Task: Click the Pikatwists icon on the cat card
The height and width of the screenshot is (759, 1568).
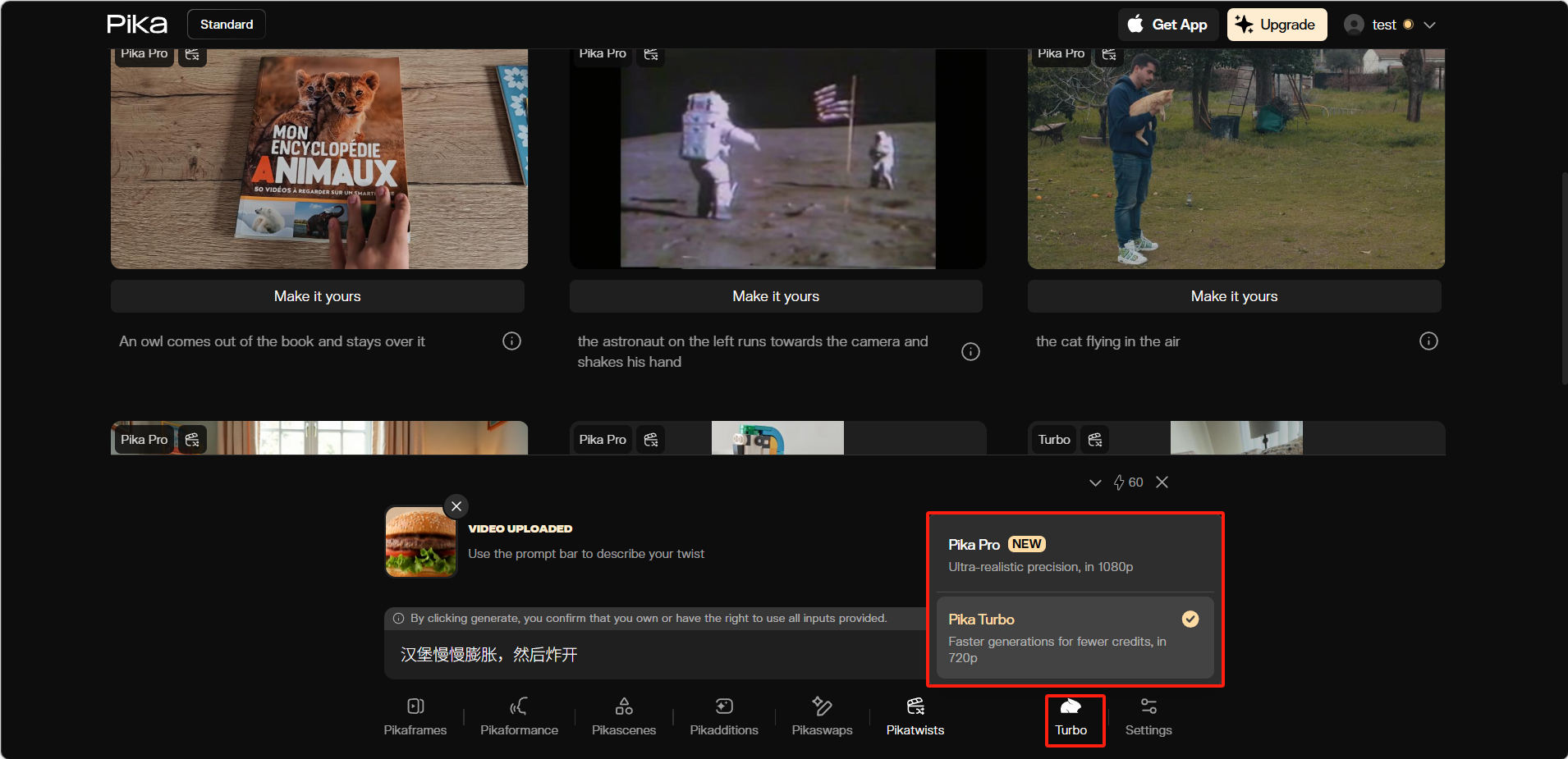Action: 1109,54
